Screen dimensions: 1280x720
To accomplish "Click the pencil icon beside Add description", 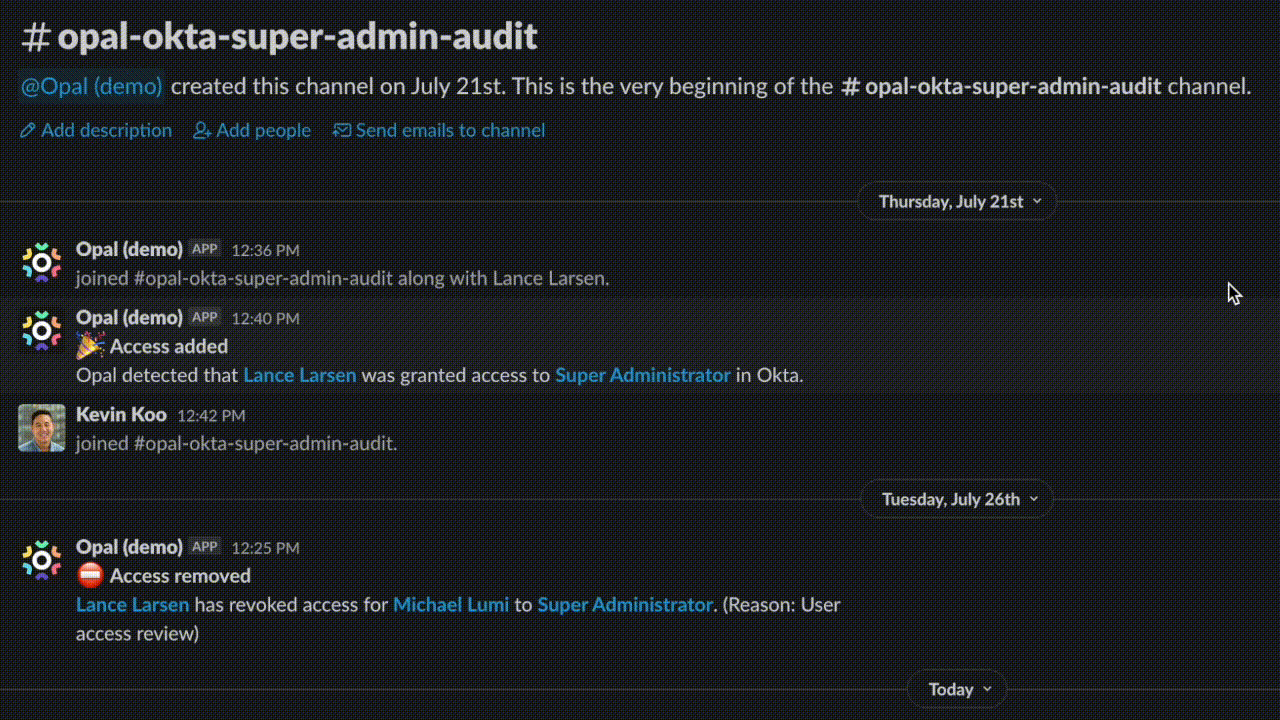I will coord(28,131).
